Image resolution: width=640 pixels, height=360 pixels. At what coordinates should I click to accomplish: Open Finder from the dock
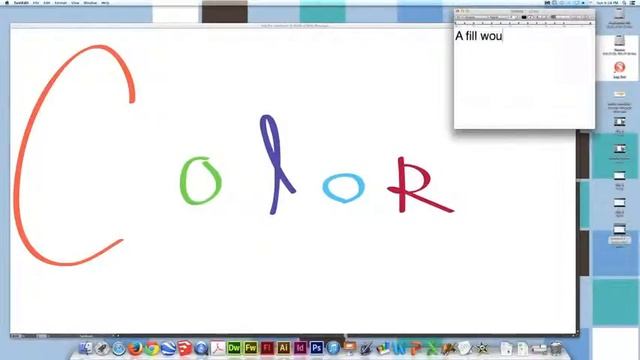click(x=86, y=348)
